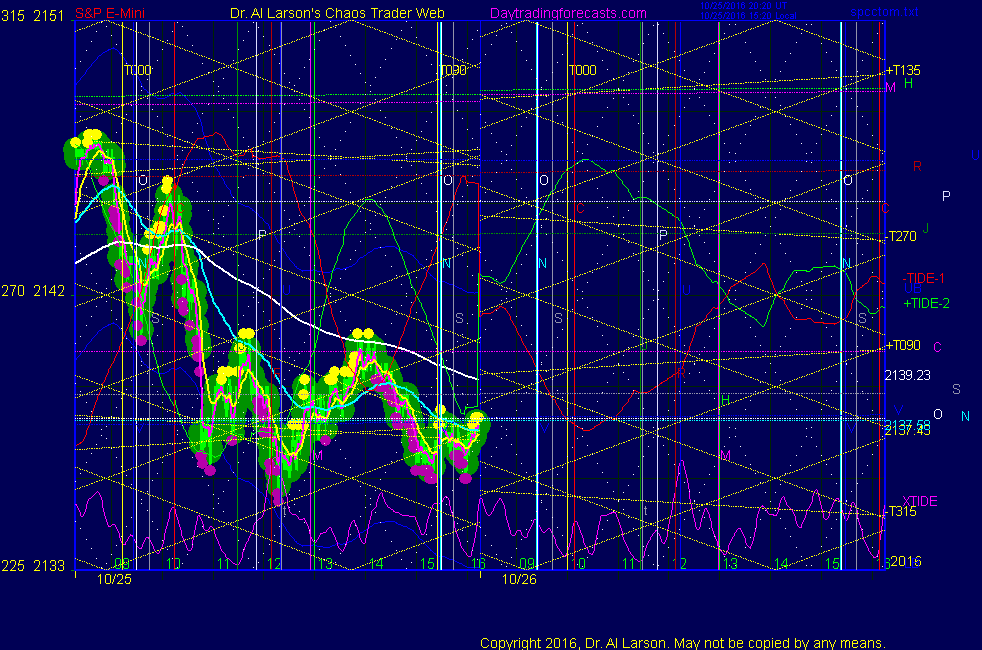Click hour '13' under the 10/26 session

(x=730, y=564)
